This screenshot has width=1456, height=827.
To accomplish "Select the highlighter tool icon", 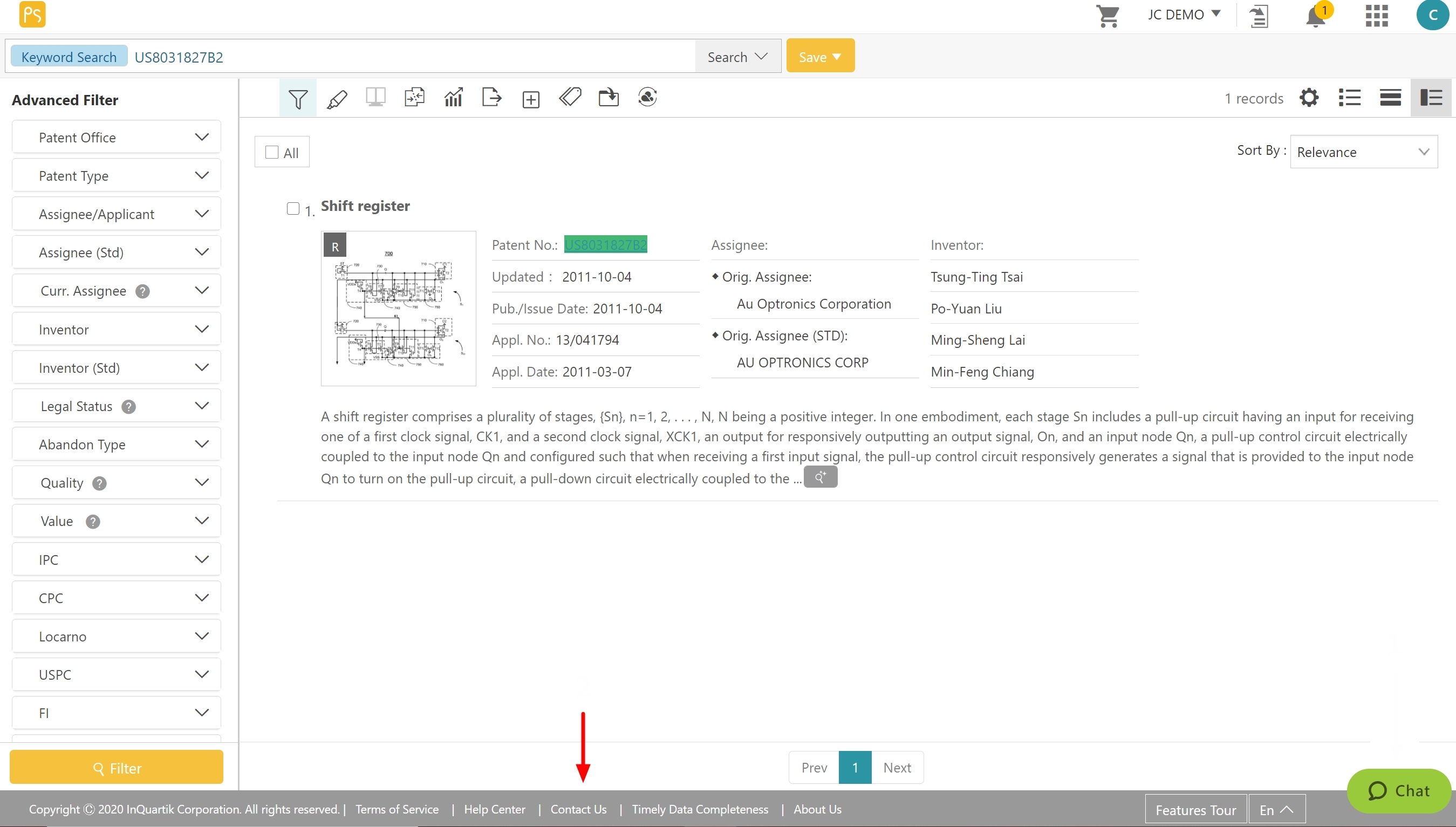I will tap(337, 99).
